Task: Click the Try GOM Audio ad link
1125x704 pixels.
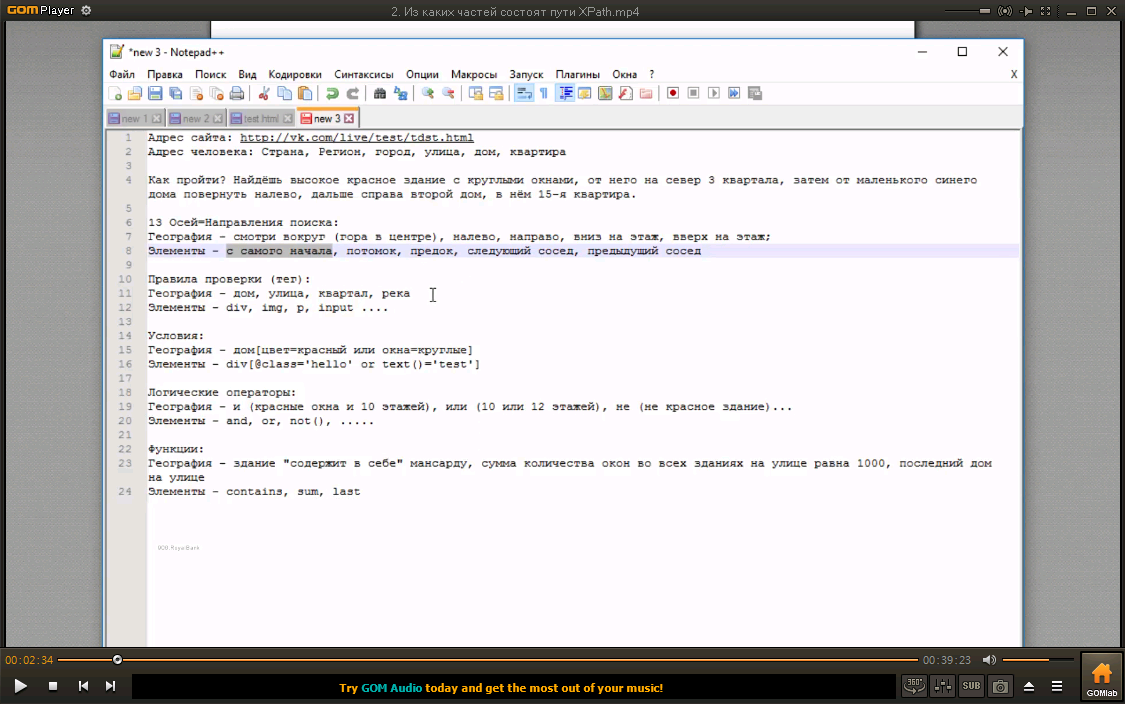Action: [500, 688]
